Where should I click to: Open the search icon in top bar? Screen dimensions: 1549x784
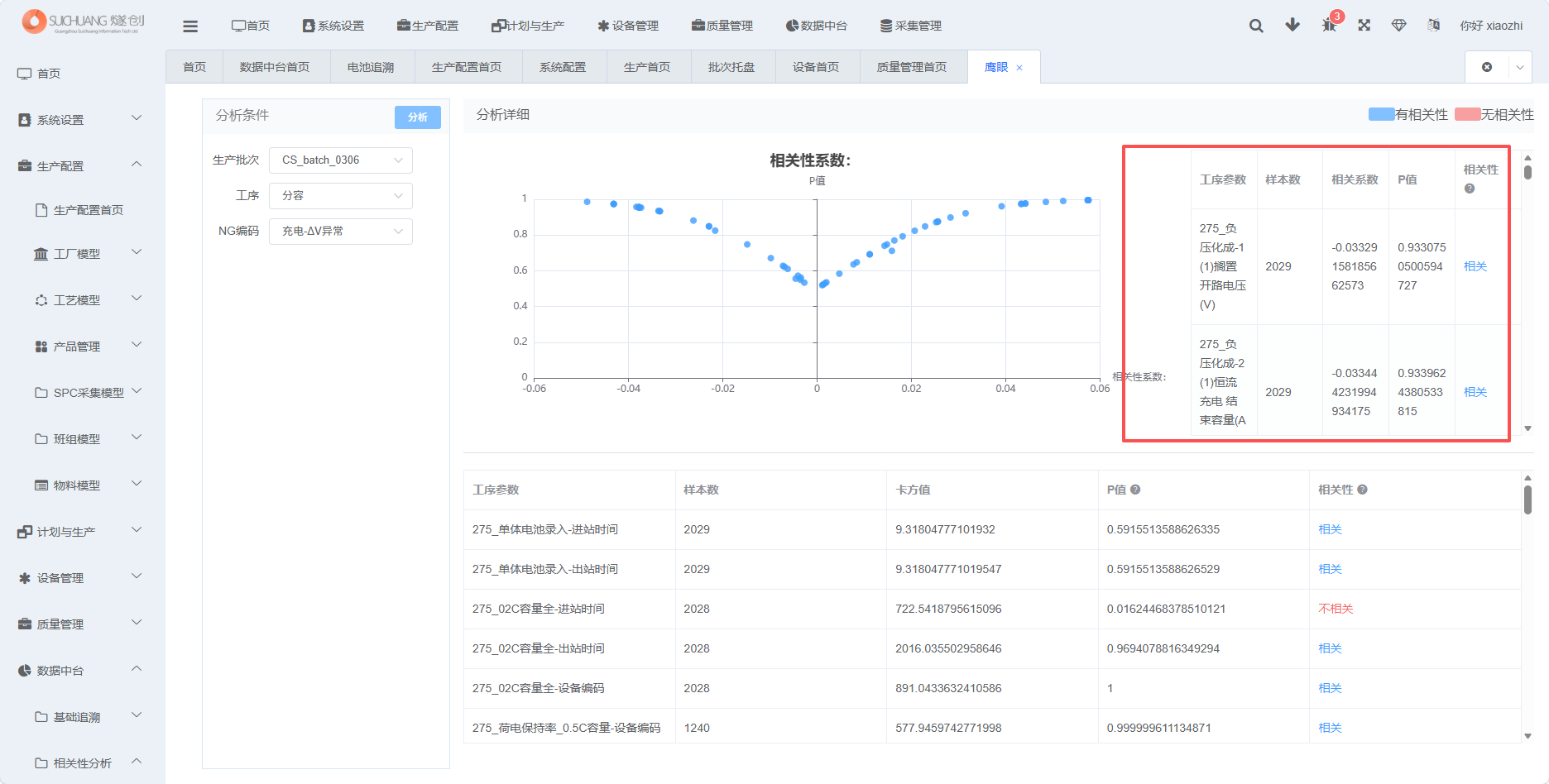pyautogui.click(x=1256, y=26)
